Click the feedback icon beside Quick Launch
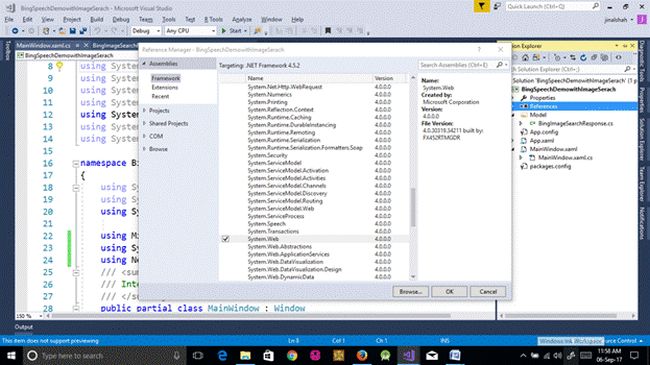This screenshot has height=365, width=650. coord(497,6)
